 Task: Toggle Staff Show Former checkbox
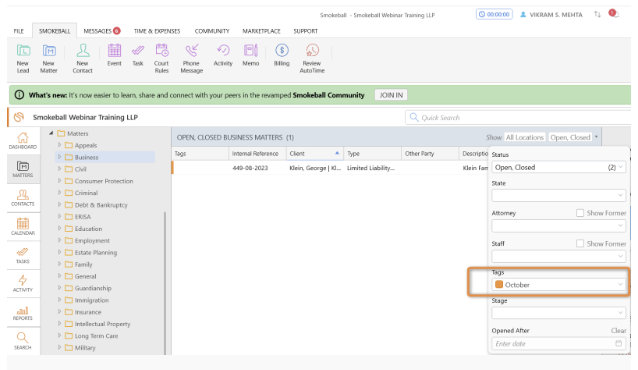[580, 243]
